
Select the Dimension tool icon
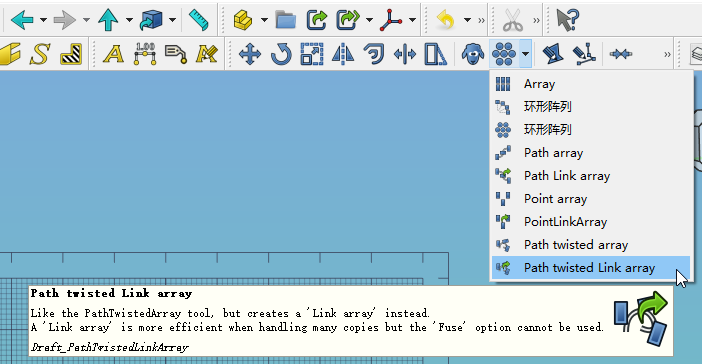(x=145, y=54)
